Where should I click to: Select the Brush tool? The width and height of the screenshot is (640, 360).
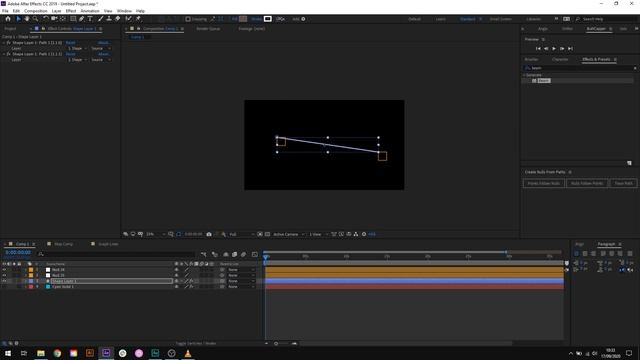[x=100, y=19]
